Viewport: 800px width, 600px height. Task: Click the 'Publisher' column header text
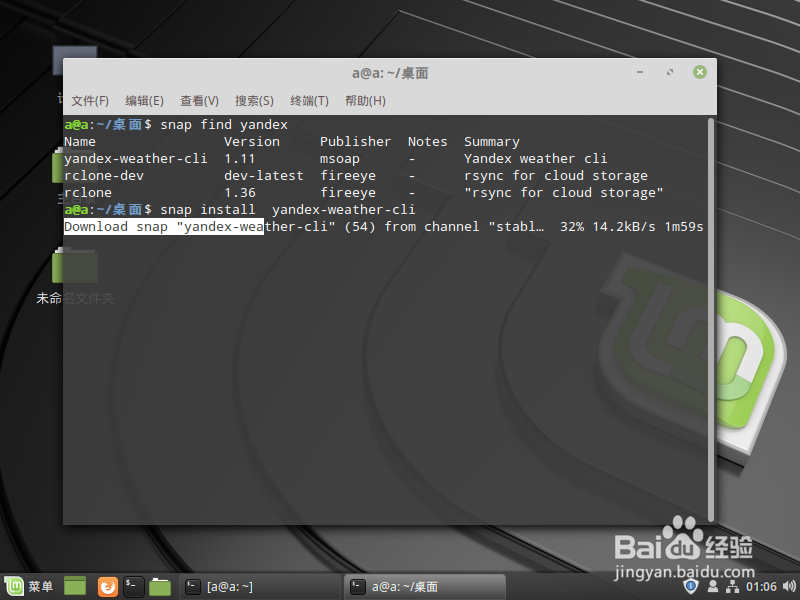(x=356, y=142)
